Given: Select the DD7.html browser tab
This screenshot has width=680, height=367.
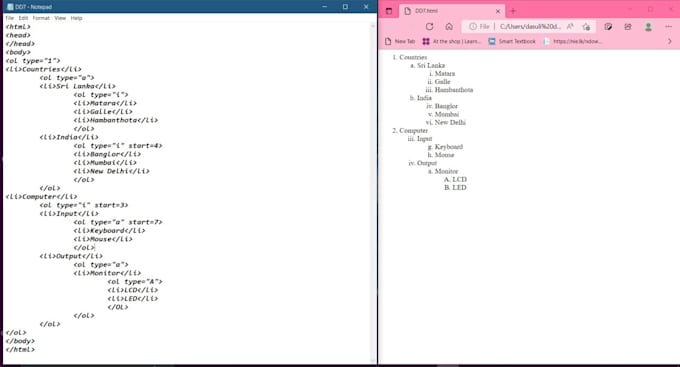Looking at the screenshot, I should tap(451, 11).
